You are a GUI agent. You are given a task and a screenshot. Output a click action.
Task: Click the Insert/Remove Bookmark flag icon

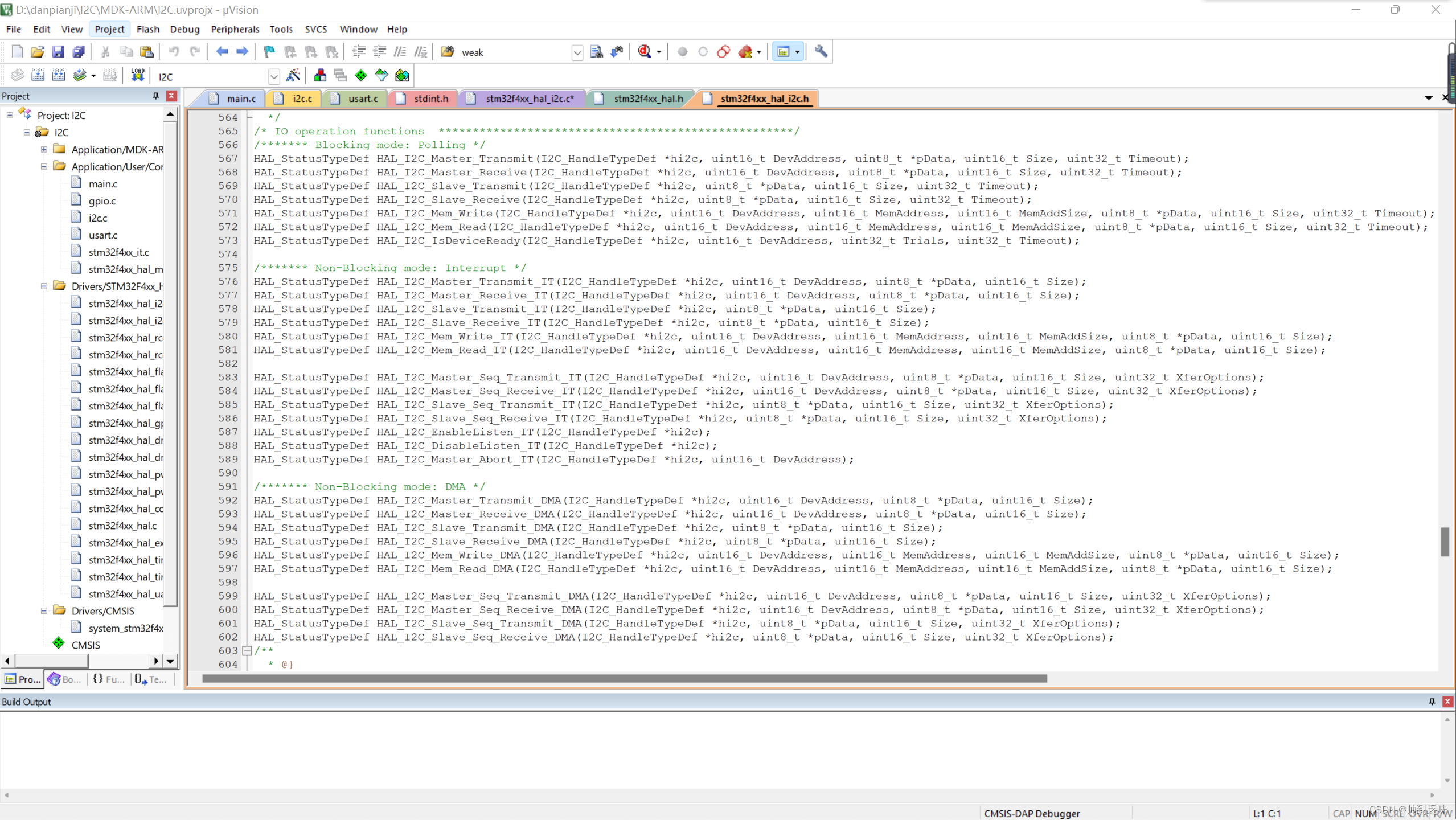(x=269, y=52)
